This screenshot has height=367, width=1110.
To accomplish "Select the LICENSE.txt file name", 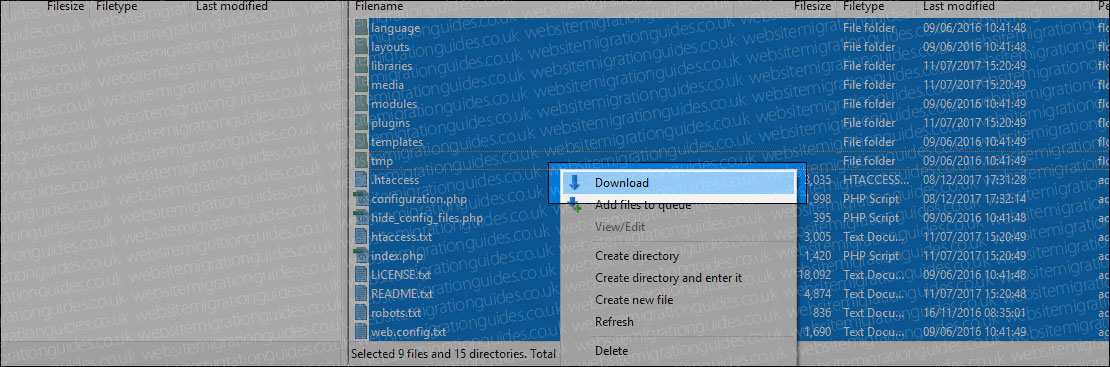I will click(x=401, y=274).
